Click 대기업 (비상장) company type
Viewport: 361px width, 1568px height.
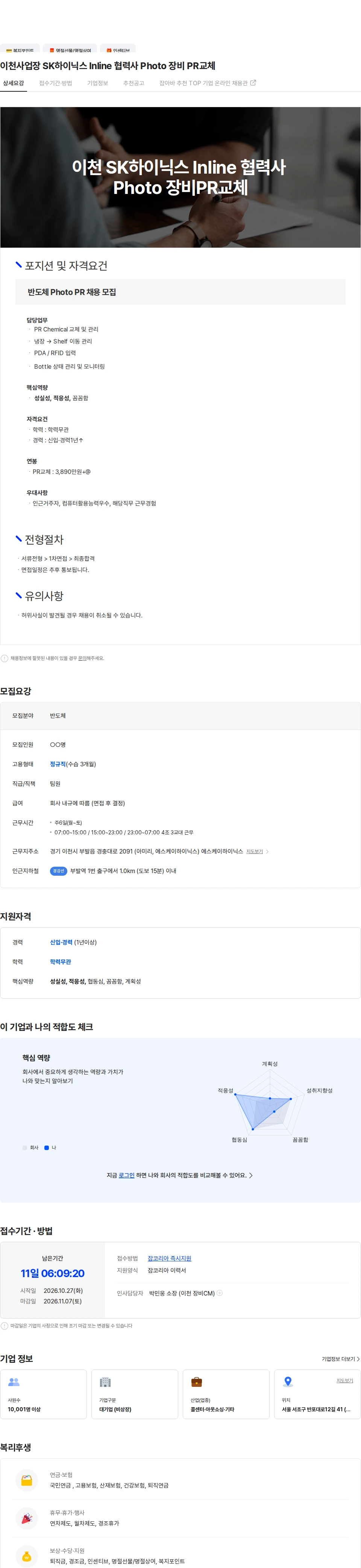click(x=115, y=1409)
